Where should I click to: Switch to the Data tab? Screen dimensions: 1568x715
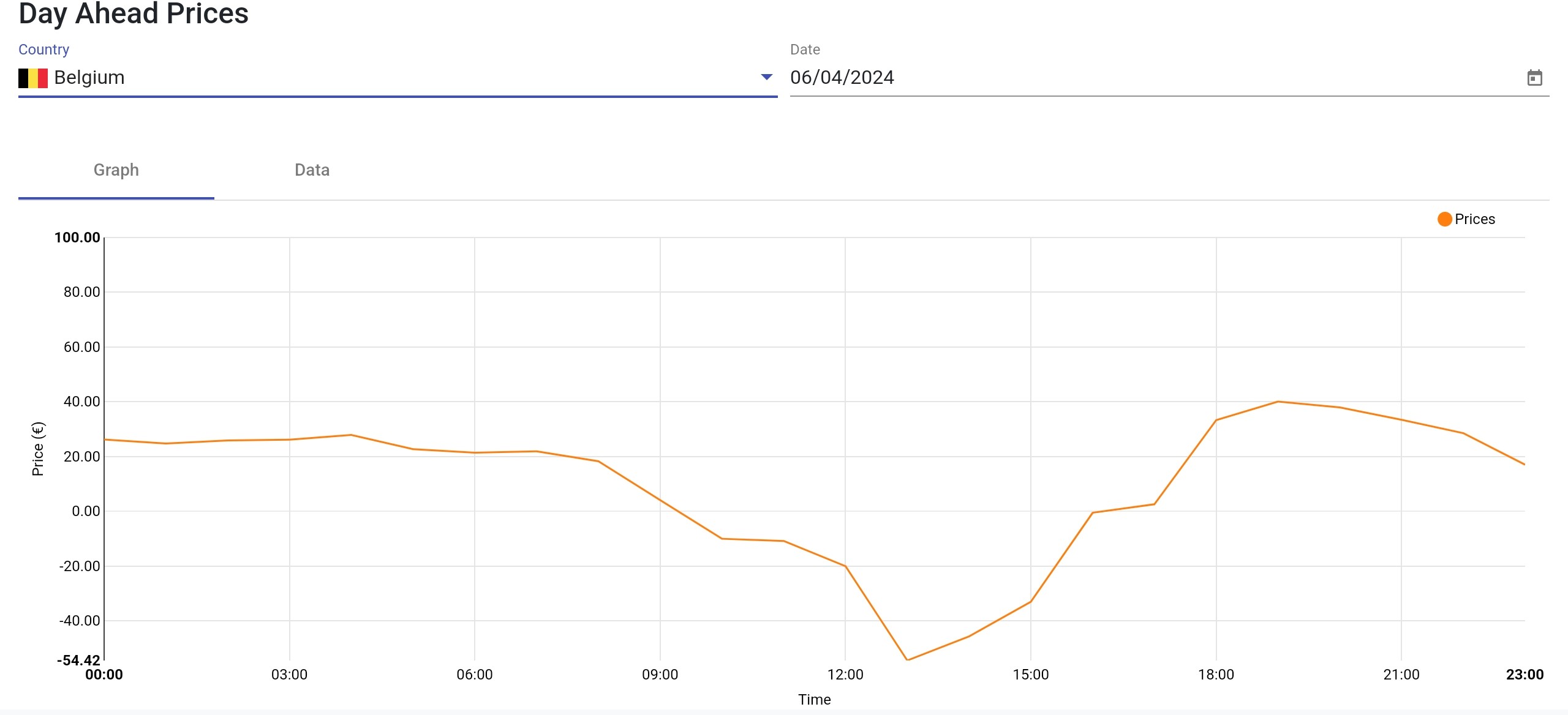click(x=312, y=170)
